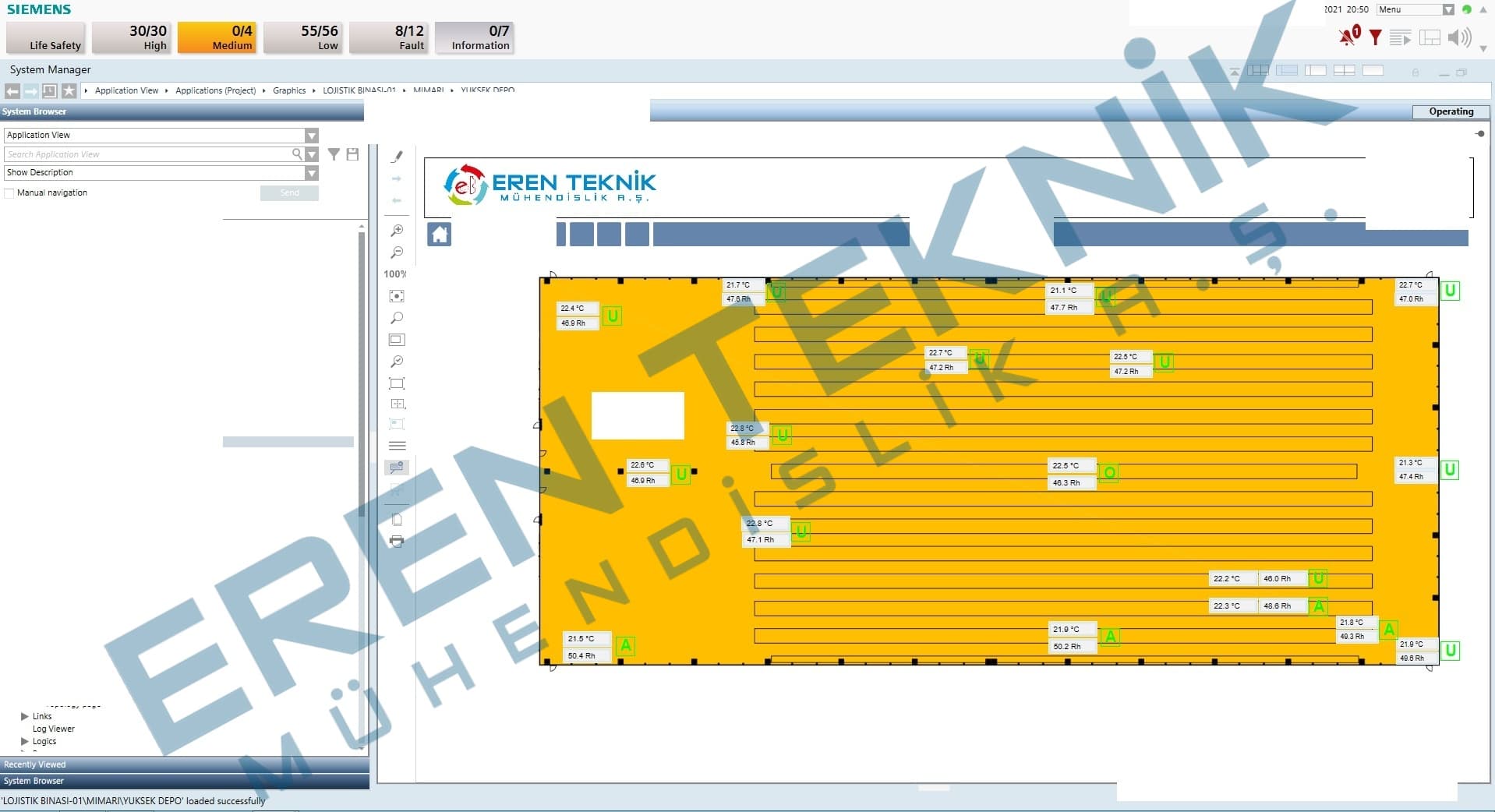
Task: Open the High alarms 30/30 tab
Action: coord(132,37)
